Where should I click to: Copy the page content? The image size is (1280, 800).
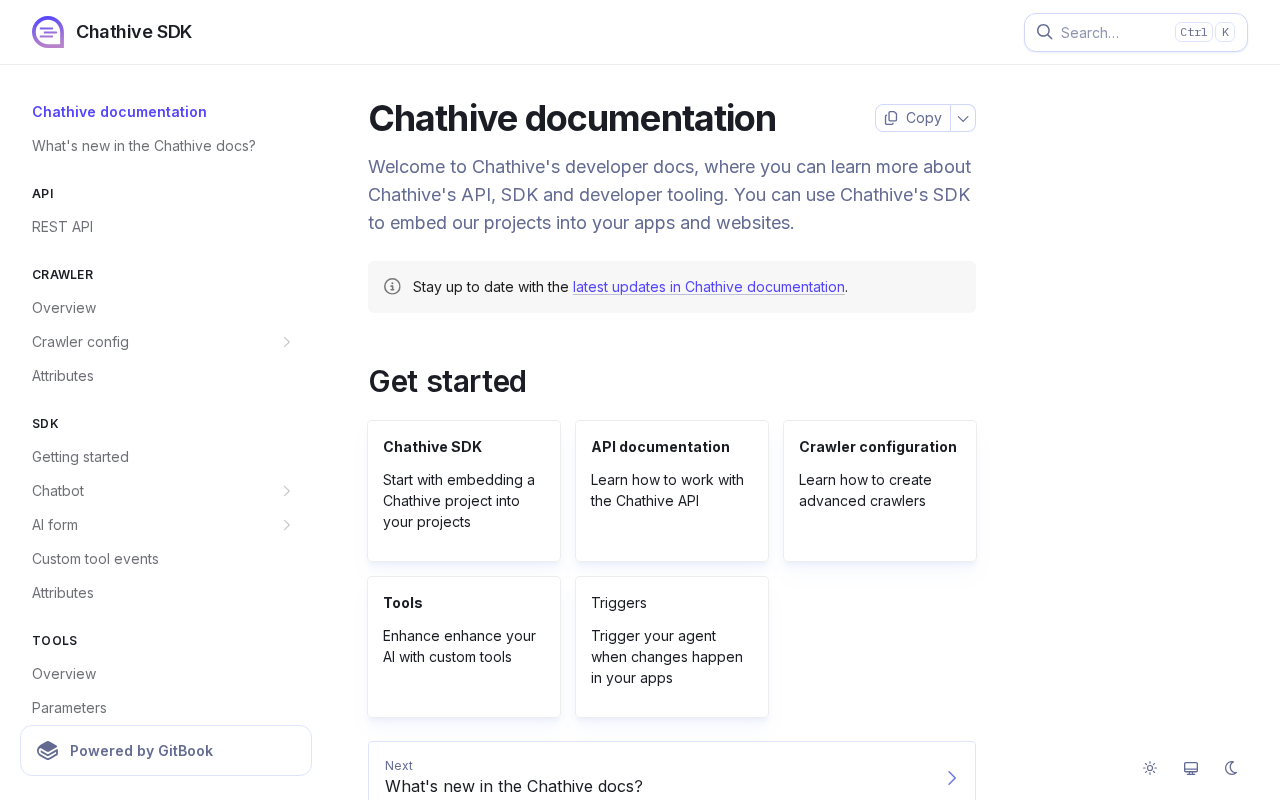pos(913,118)
